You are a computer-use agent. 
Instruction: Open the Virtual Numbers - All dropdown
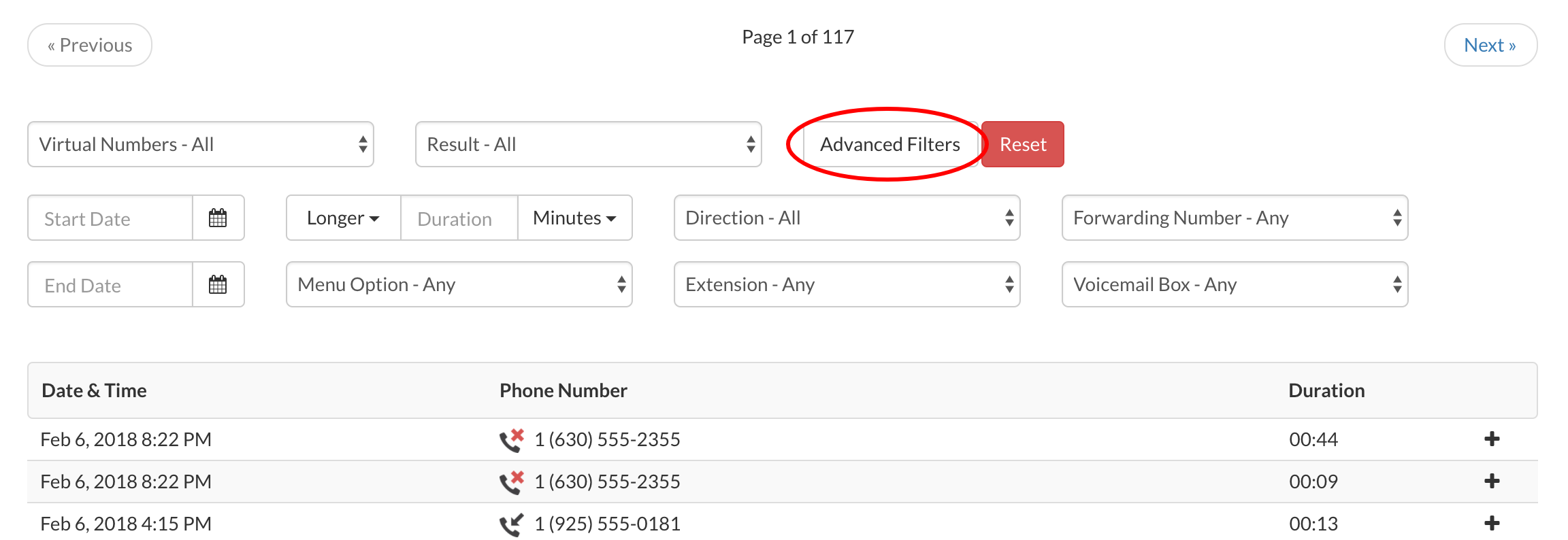(x=201, y=144)
